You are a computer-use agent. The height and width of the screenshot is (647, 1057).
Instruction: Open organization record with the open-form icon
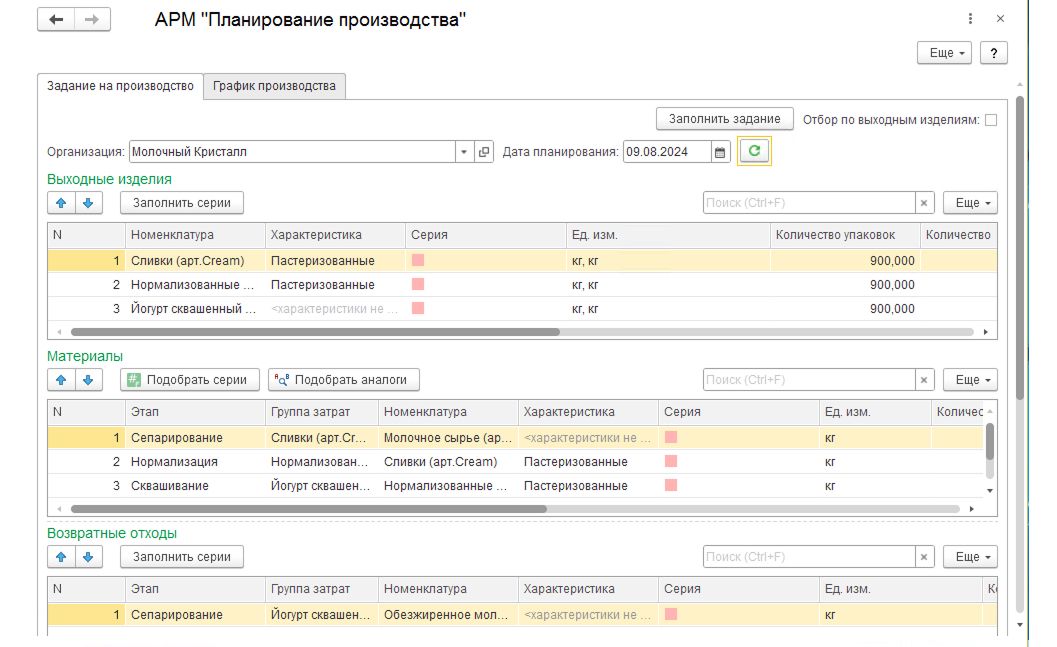483,152
